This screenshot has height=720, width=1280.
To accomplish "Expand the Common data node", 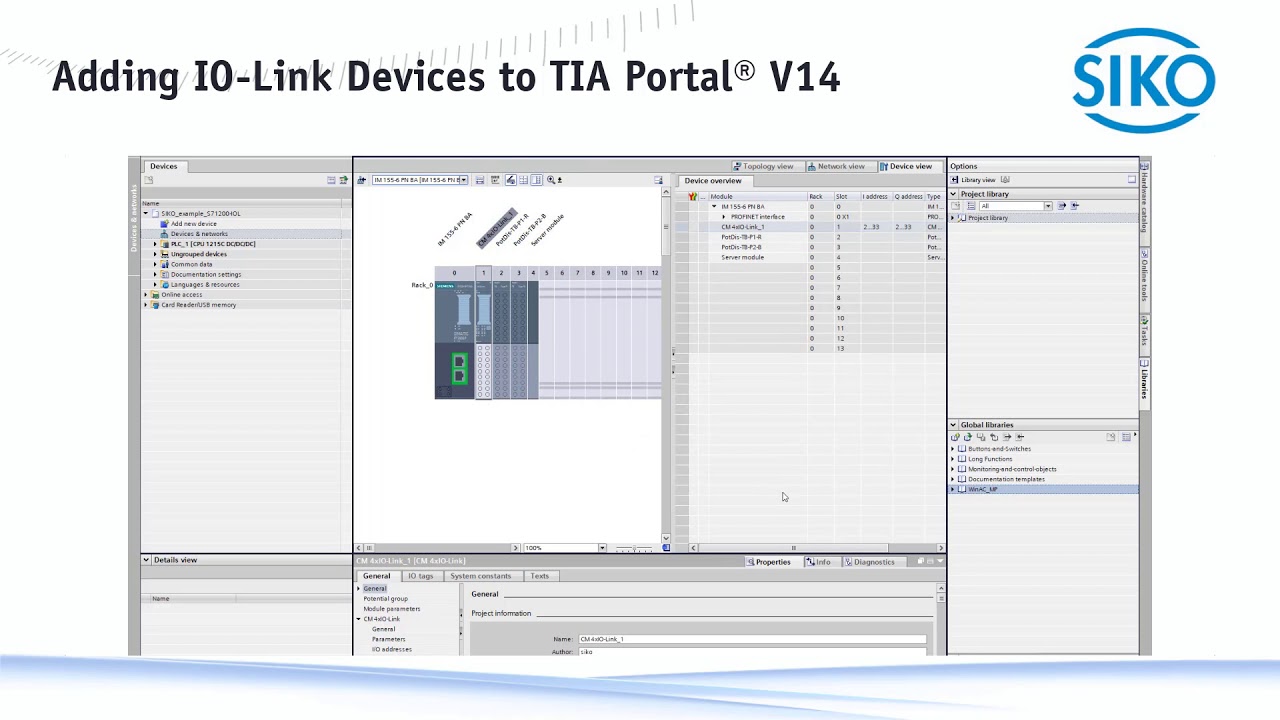I will tap(155, 264).
